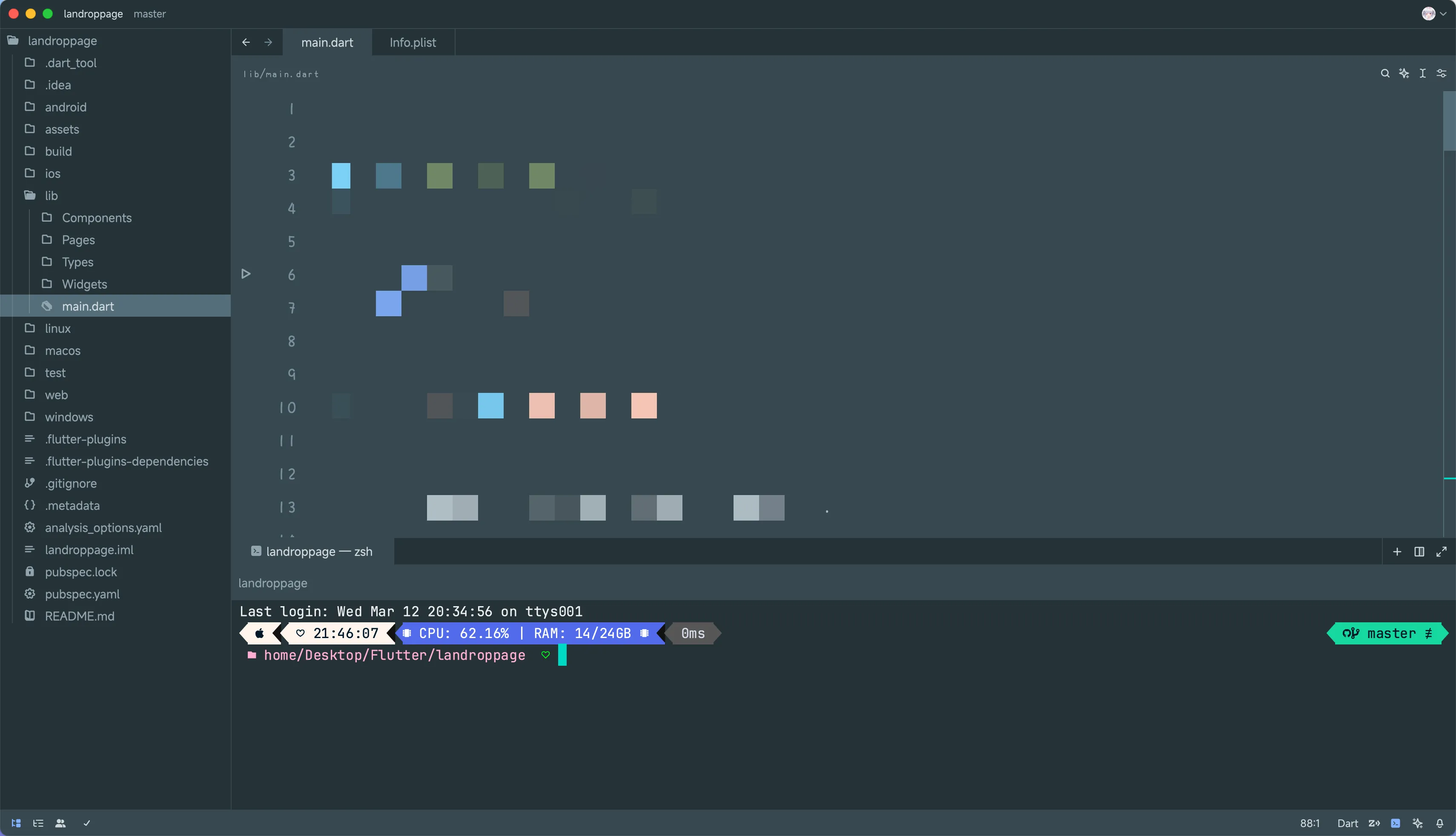Image resolution: width=1456 pixels, height=836 pixels.
Task: Open the .gitignore file
Action: [115, 483]
